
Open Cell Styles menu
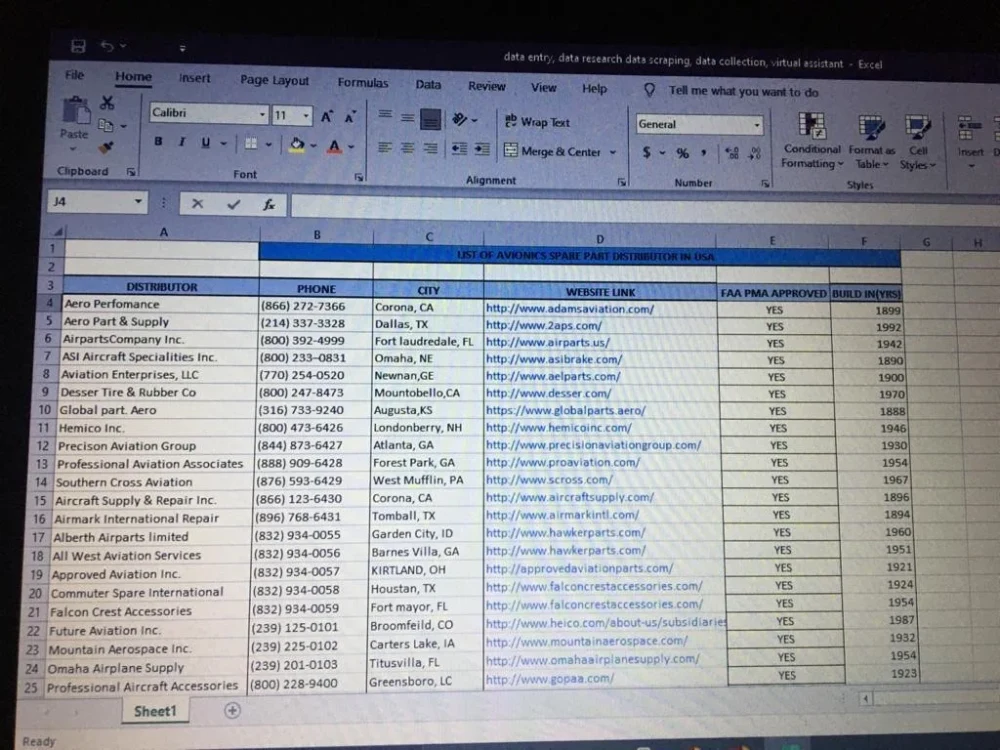click(x=918, y=143)
